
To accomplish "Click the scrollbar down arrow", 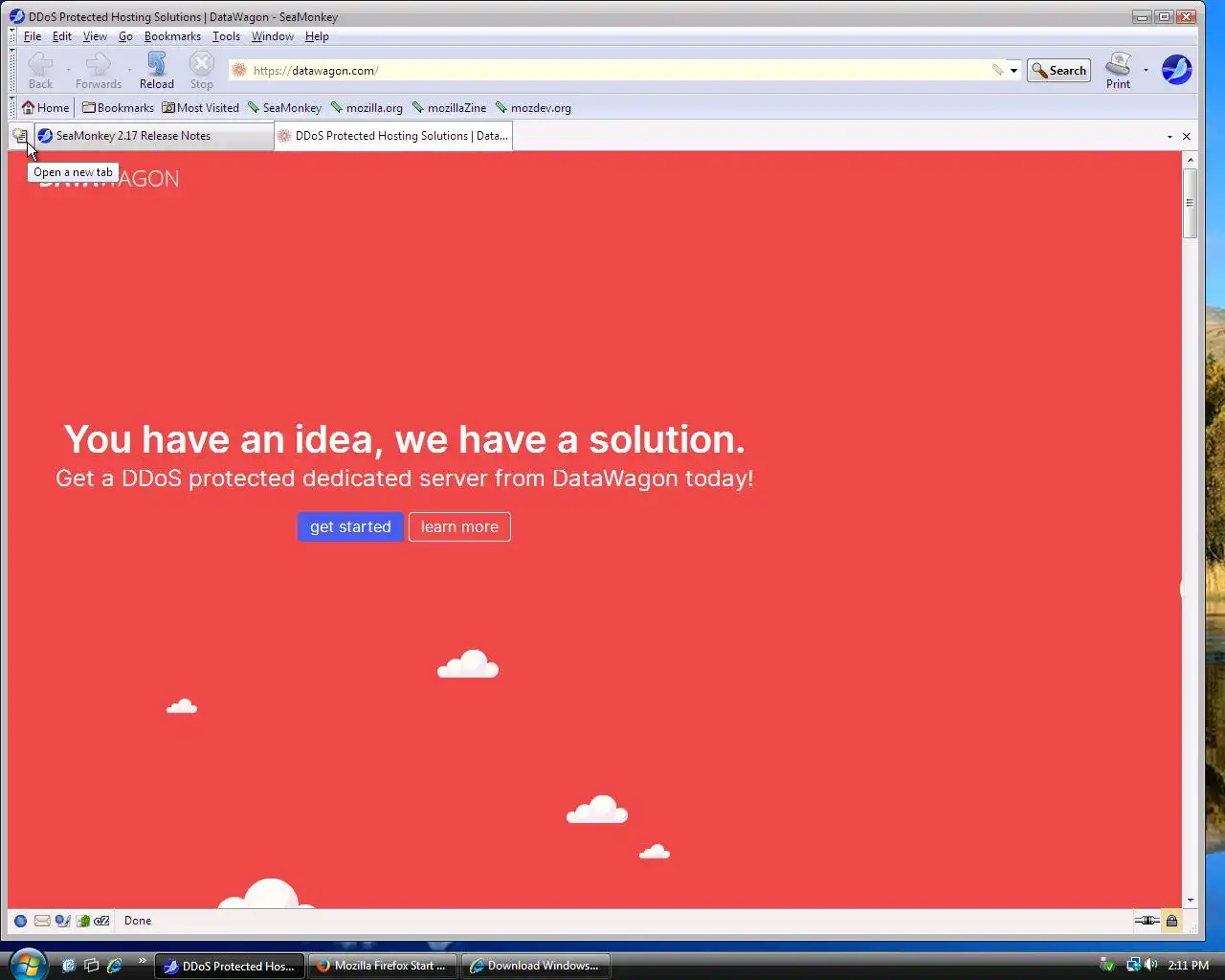I will 1190,901.
